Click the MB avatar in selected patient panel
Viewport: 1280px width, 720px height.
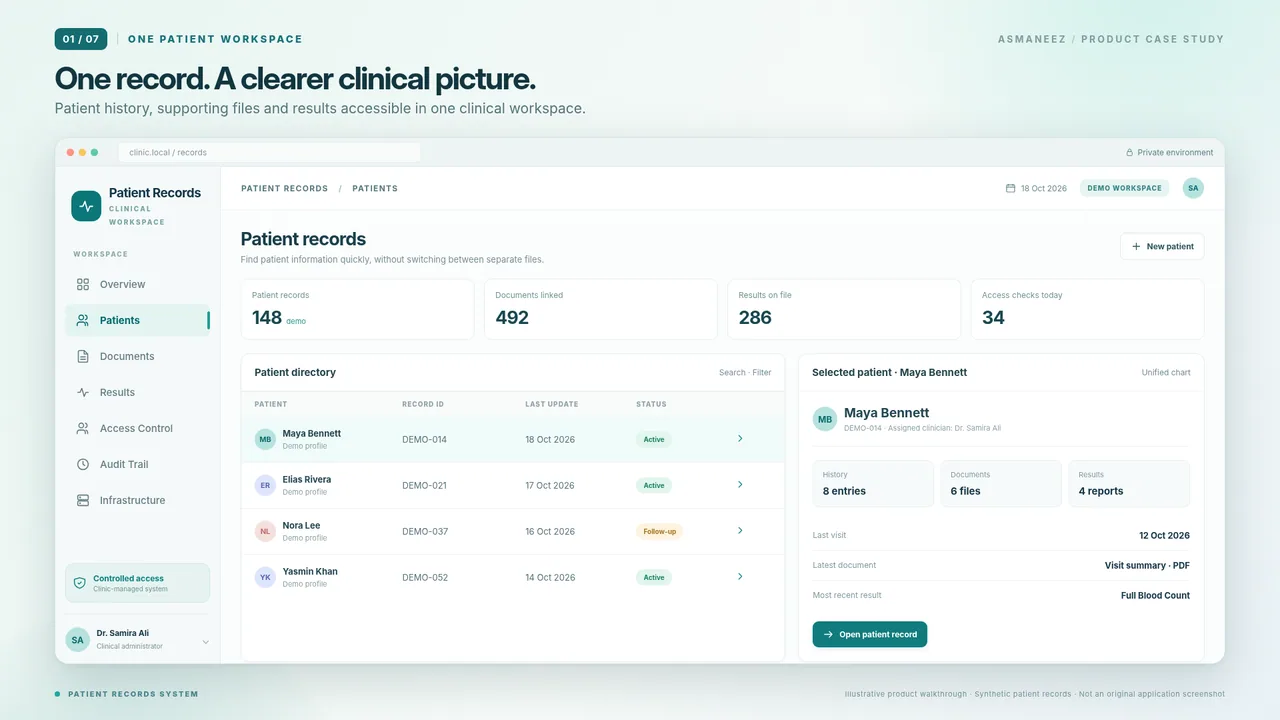[x=825, y=419]
